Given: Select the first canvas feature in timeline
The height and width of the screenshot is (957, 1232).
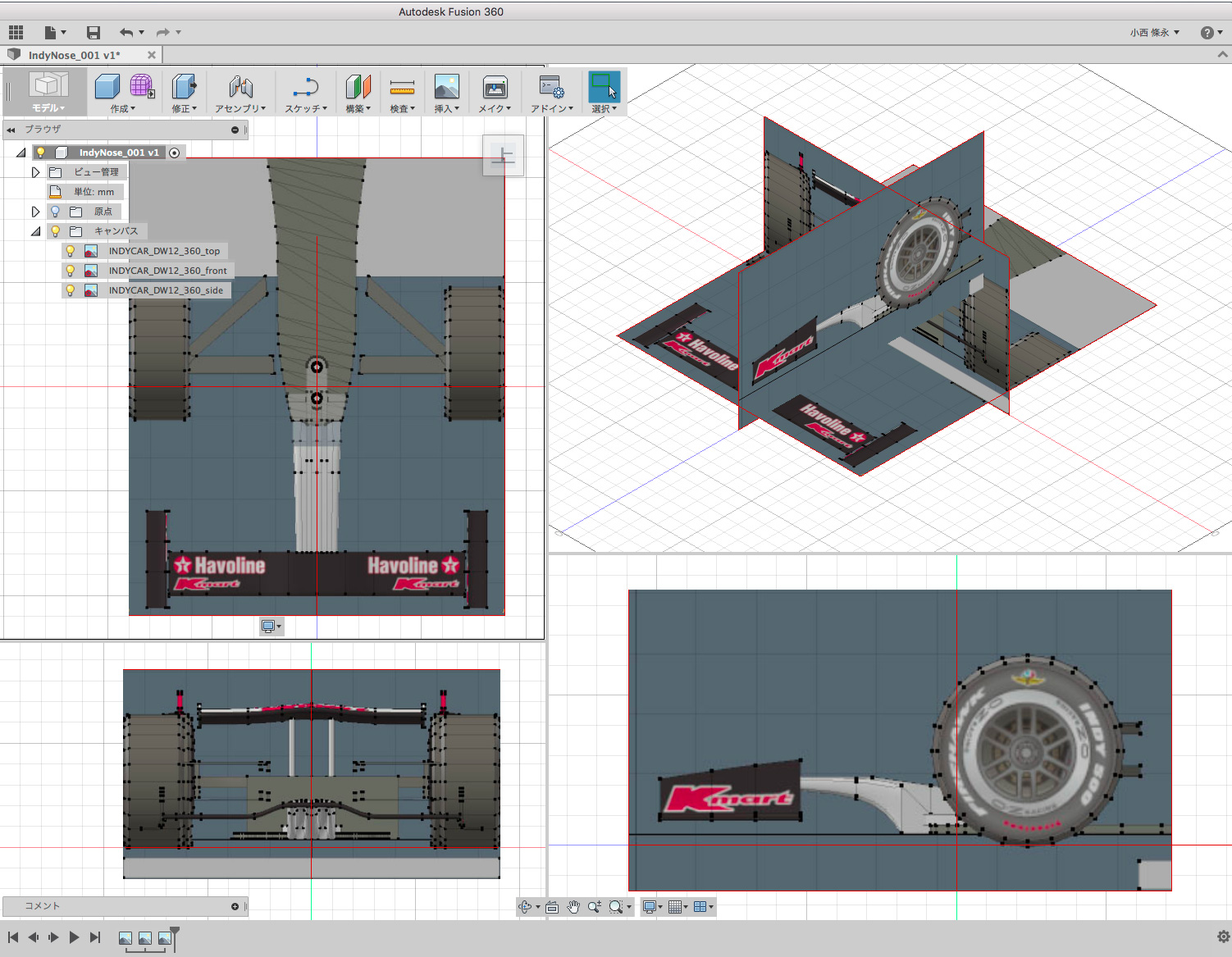Looking at the screenshot, I should 125,938.
